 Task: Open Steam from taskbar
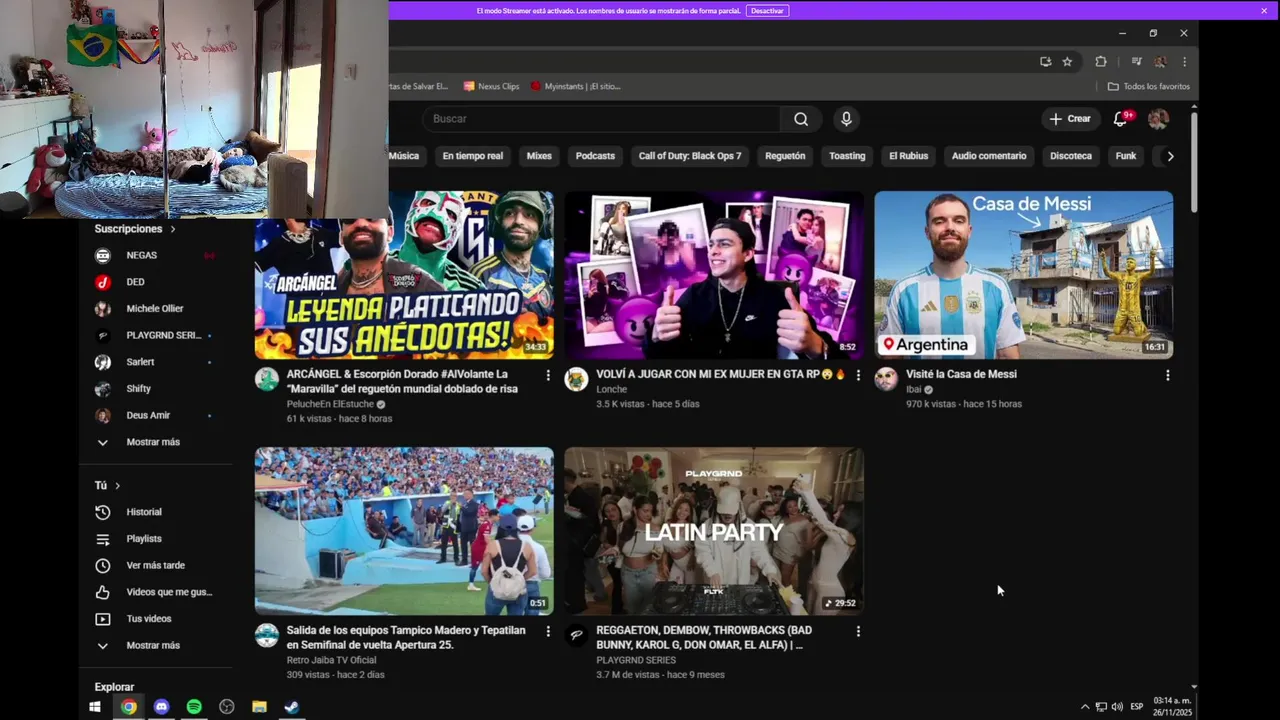tap(291, 707)
